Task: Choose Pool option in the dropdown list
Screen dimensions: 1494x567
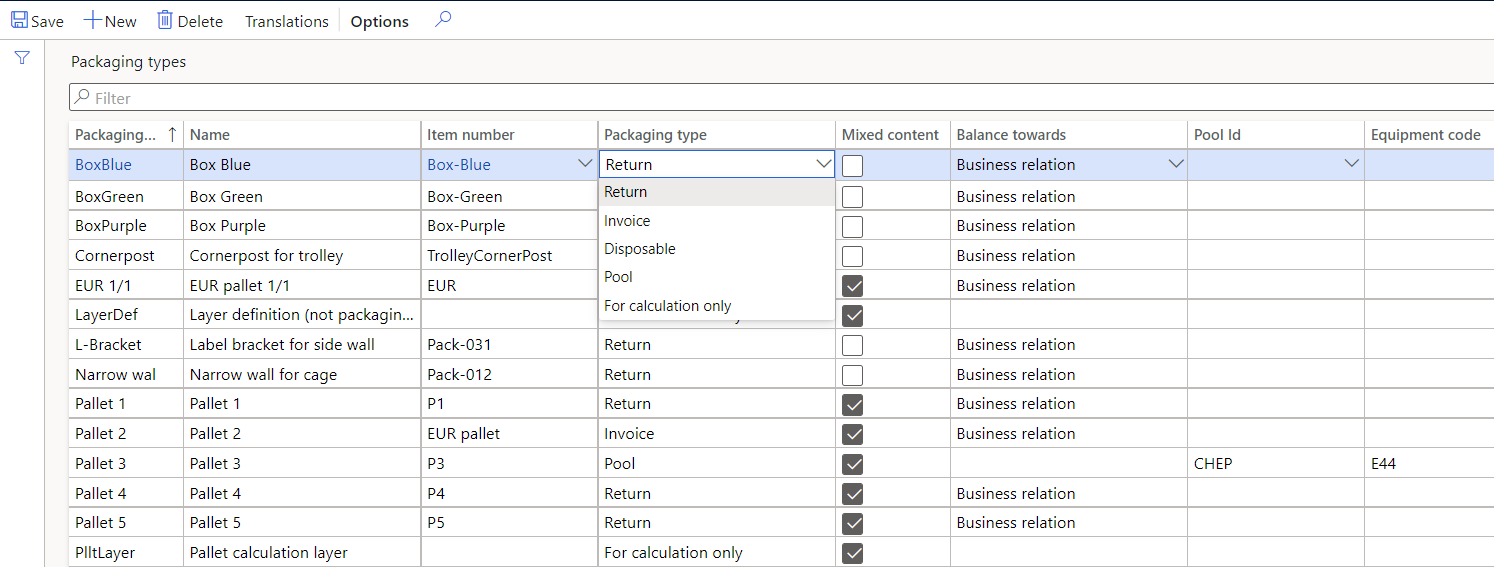Action: (x=619, y=277)
